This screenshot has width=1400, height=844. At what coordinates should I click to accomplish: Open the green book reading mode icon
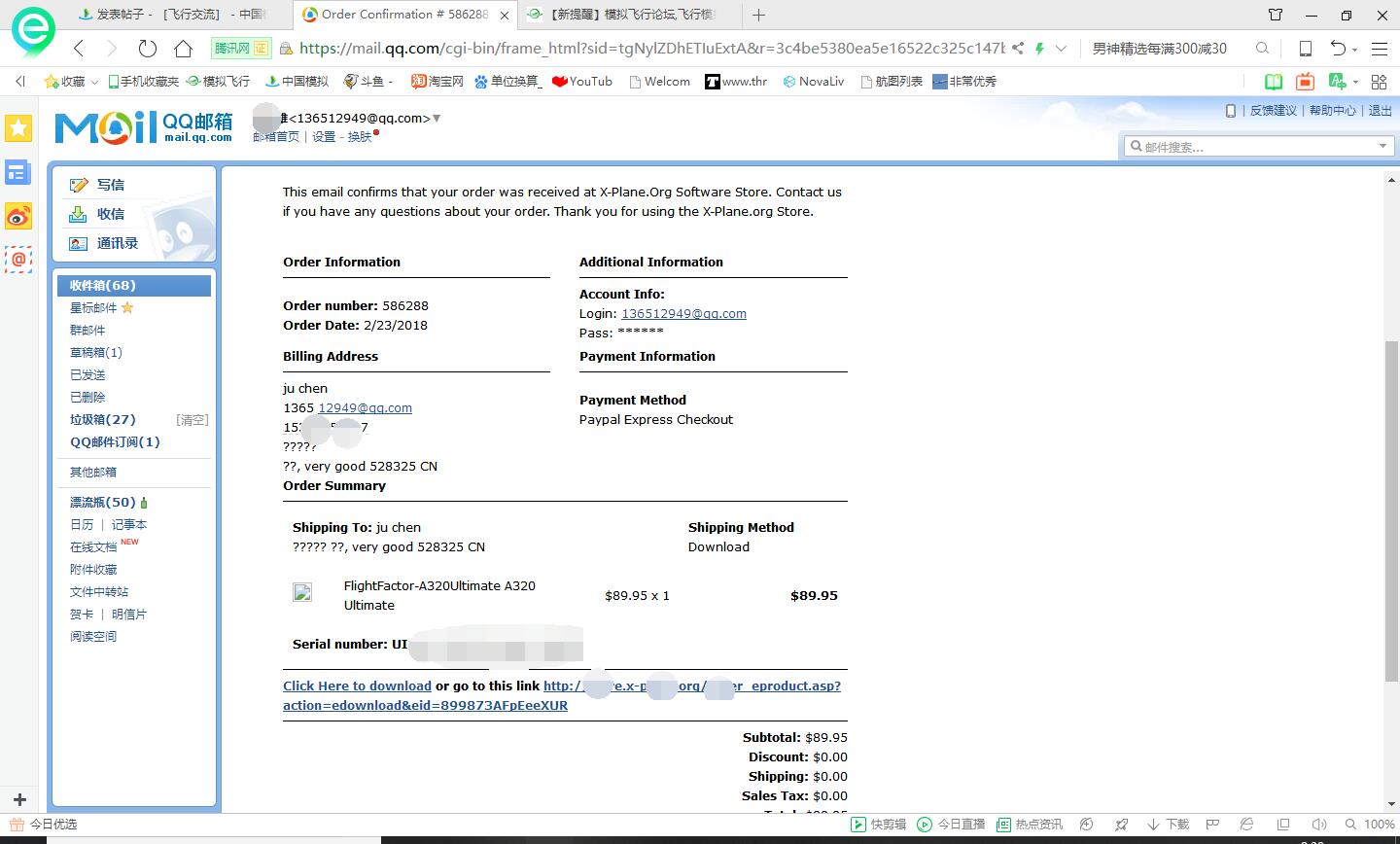(1273, 82)
